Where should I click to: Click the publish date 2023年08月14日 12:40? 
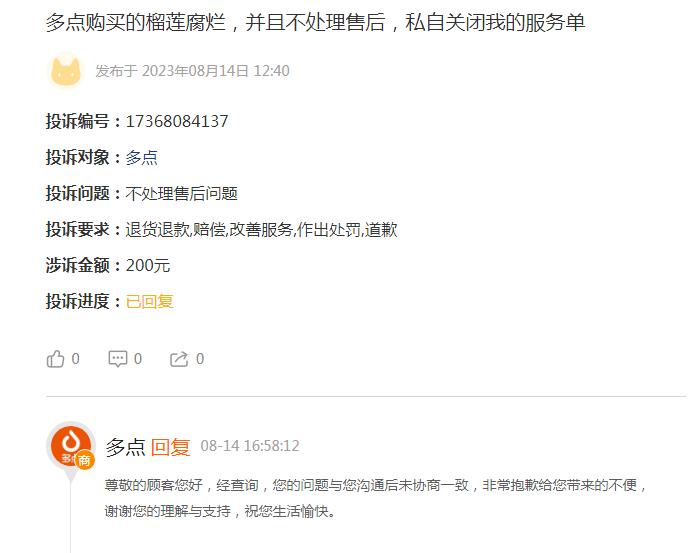pyautogui.click(x=216, y=71)
